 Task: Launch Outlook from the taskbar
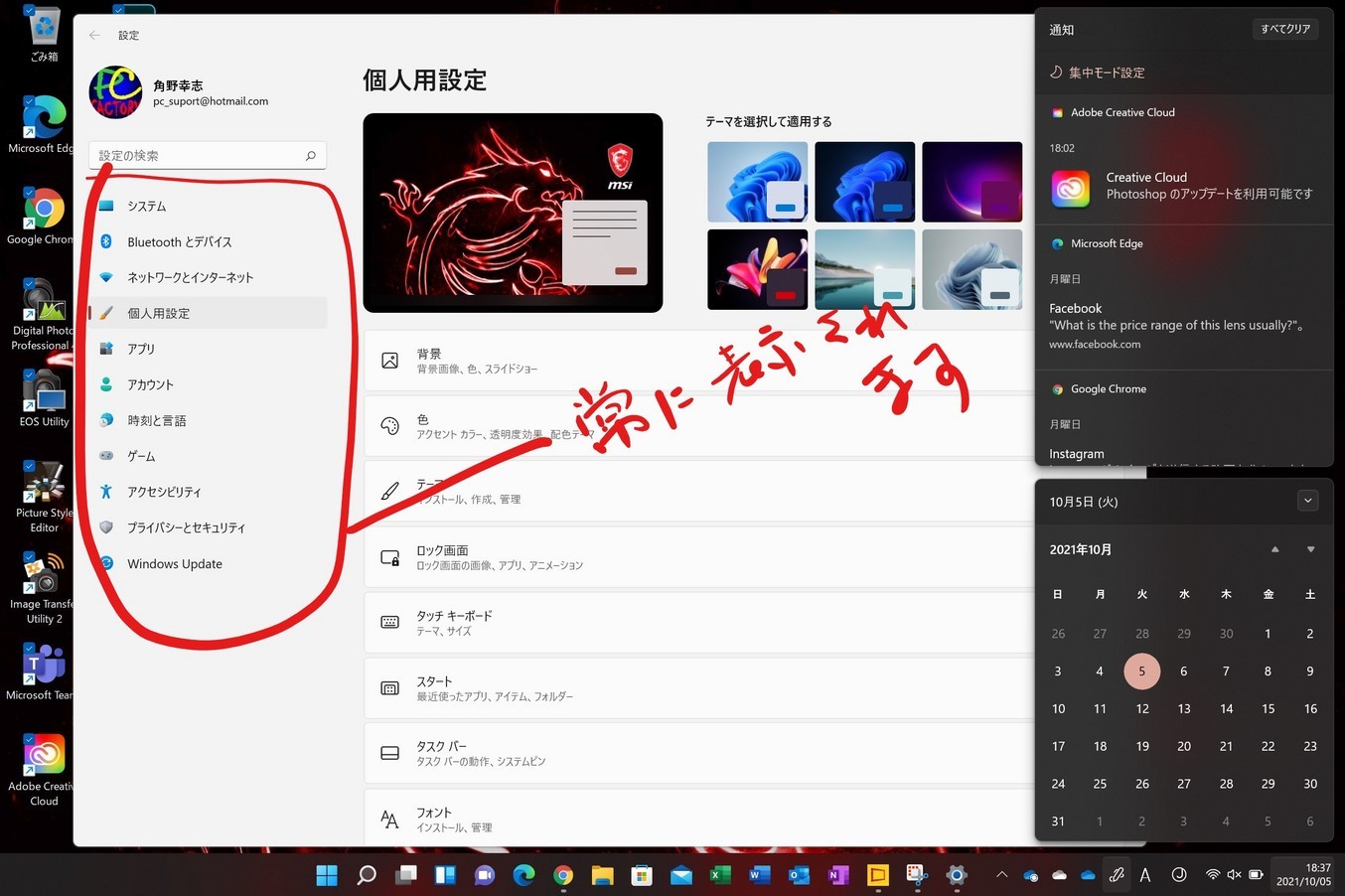pyautogui.click(x=799, y=875)
